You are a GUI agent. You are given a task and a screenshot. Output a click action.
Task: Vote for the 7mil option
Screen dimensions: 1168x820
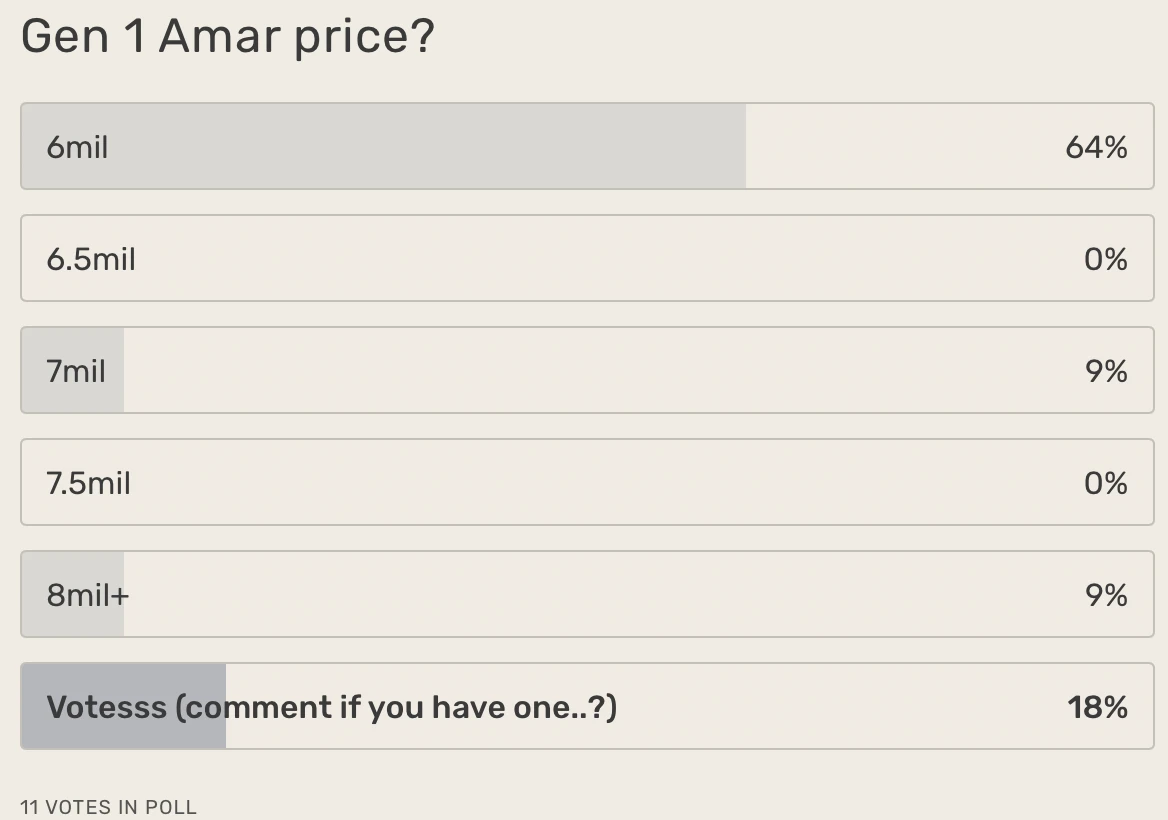[584, 370]
